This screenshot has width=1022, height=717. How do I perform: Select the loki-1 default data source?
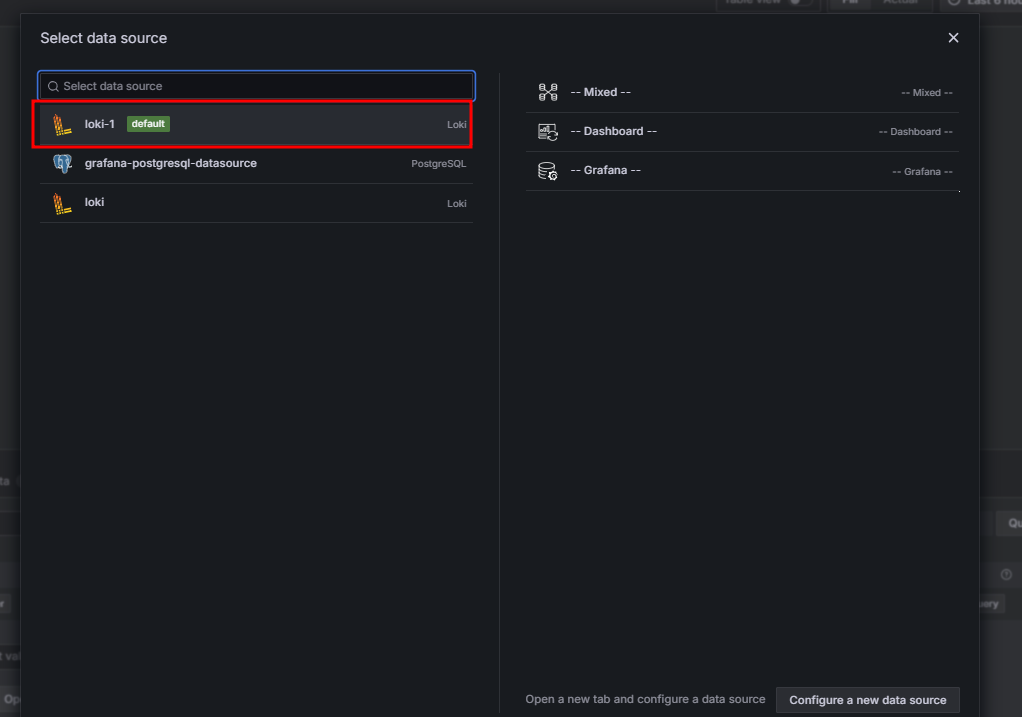point(256,124)
